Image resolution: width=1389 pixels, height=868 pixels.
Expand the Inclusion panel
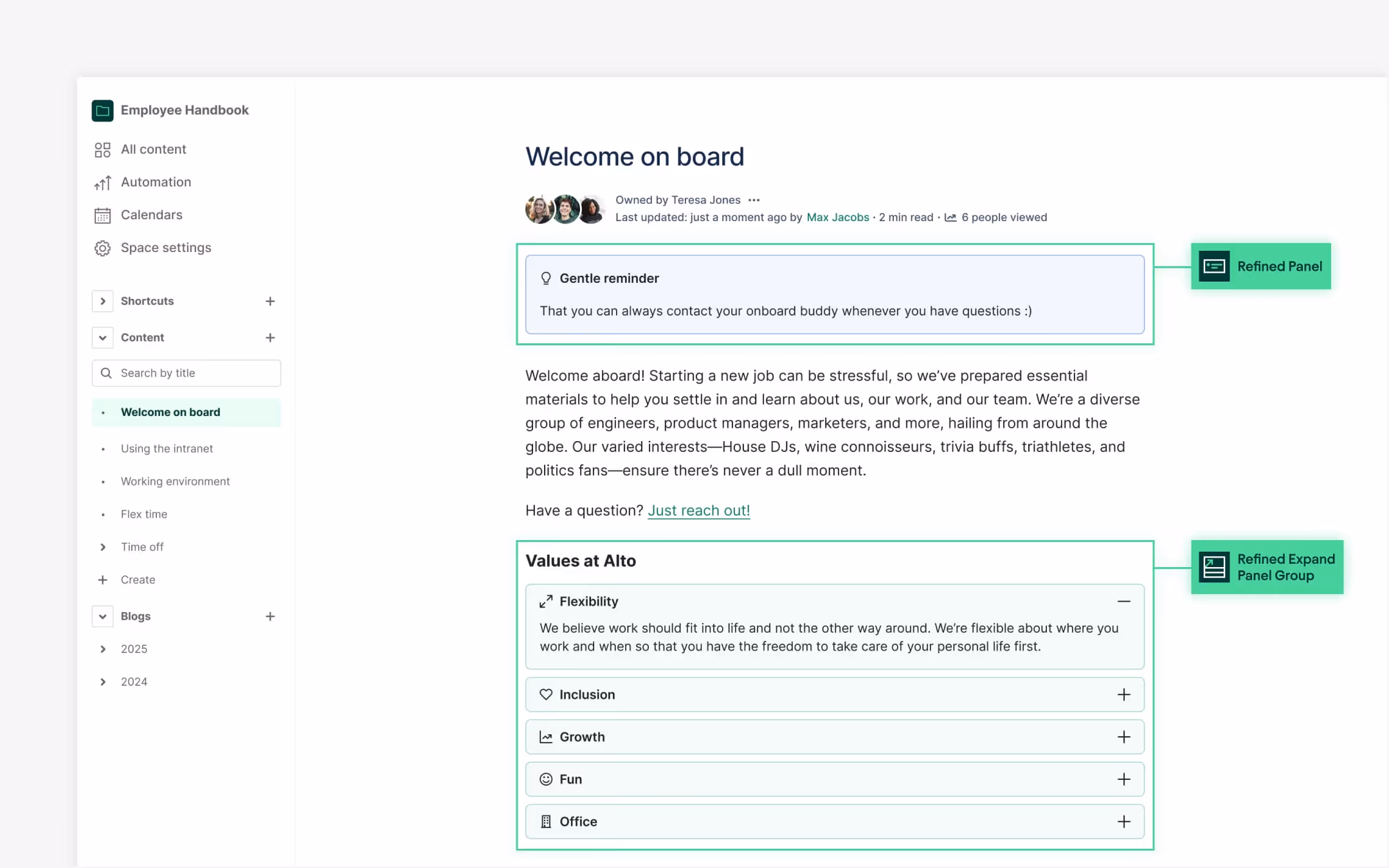[1123, 694]
